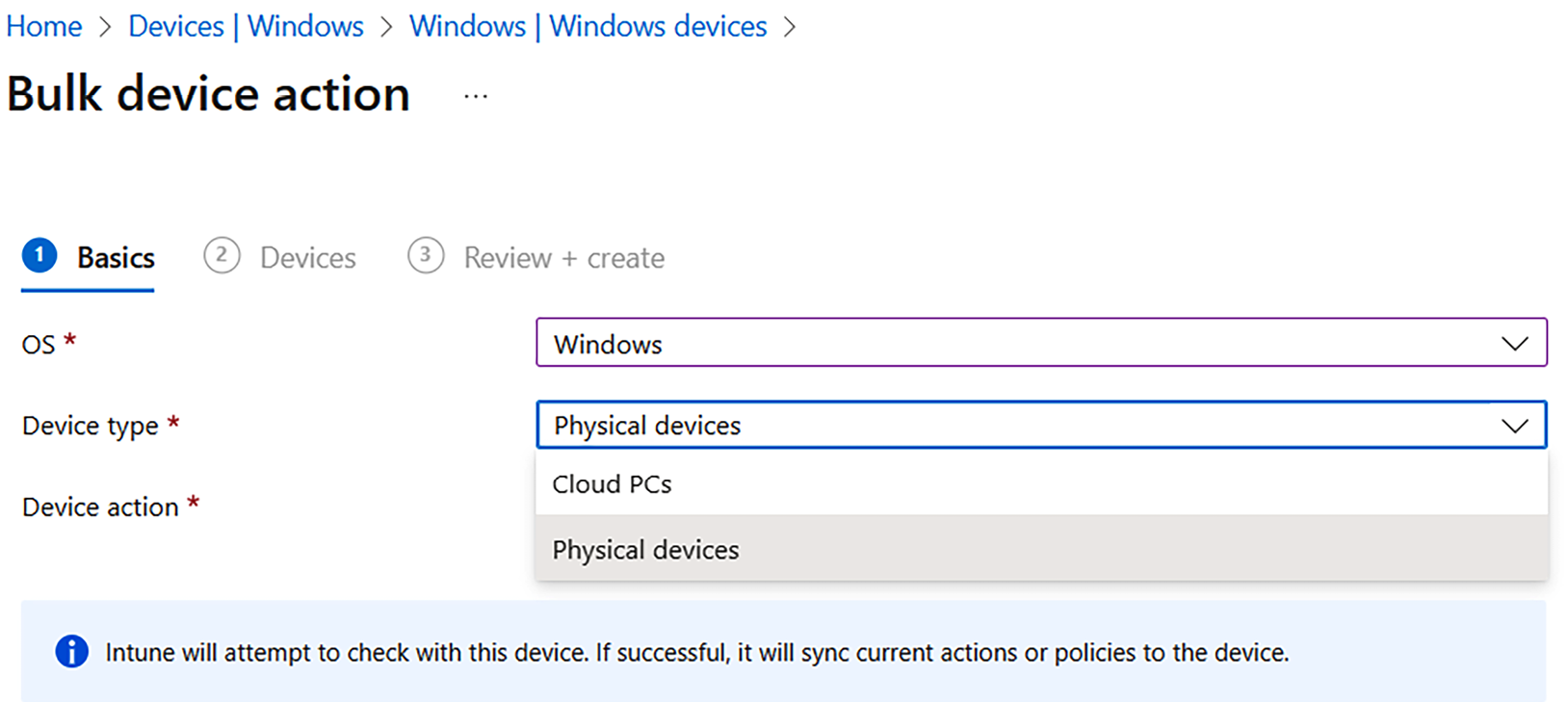Collapse the Device type dropdown arrow
This screenshot has width=1568, height=702.
coord(1514,426)
